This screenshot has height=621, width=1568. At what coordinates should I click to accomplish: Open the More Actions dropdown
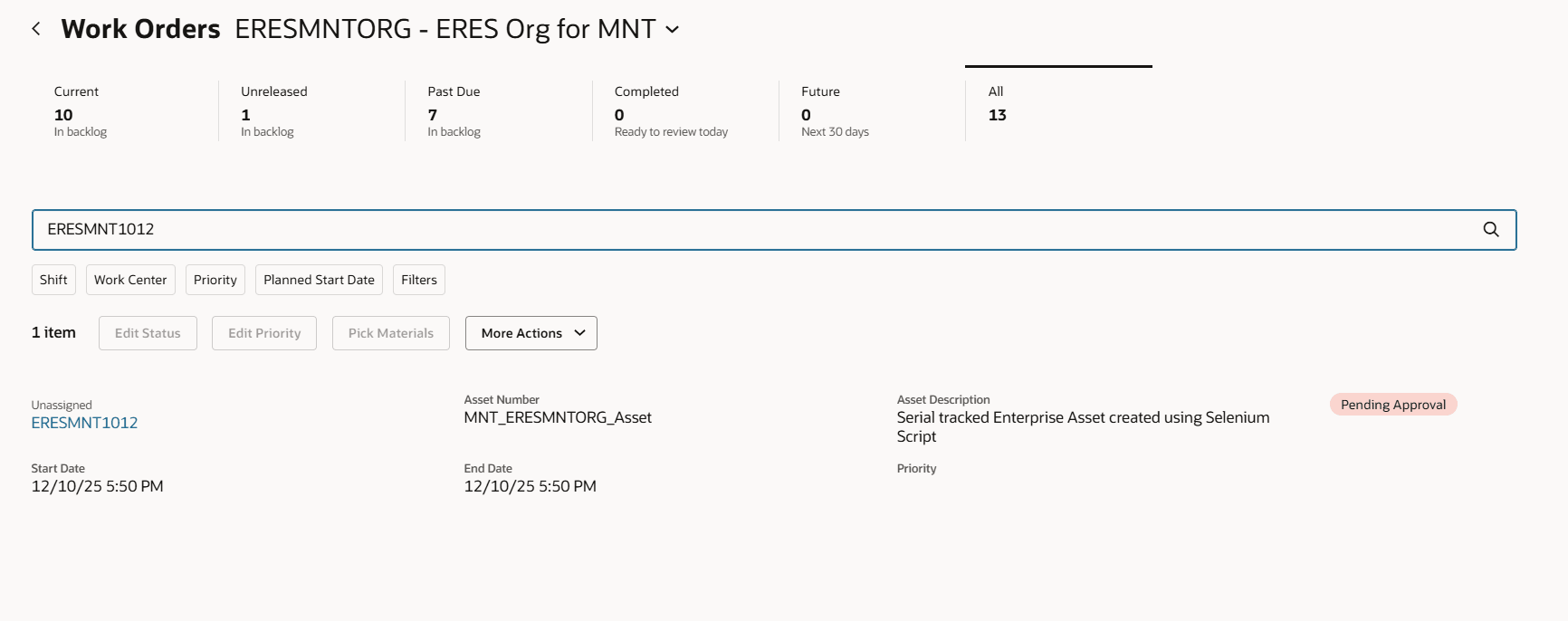click(531, 333)
